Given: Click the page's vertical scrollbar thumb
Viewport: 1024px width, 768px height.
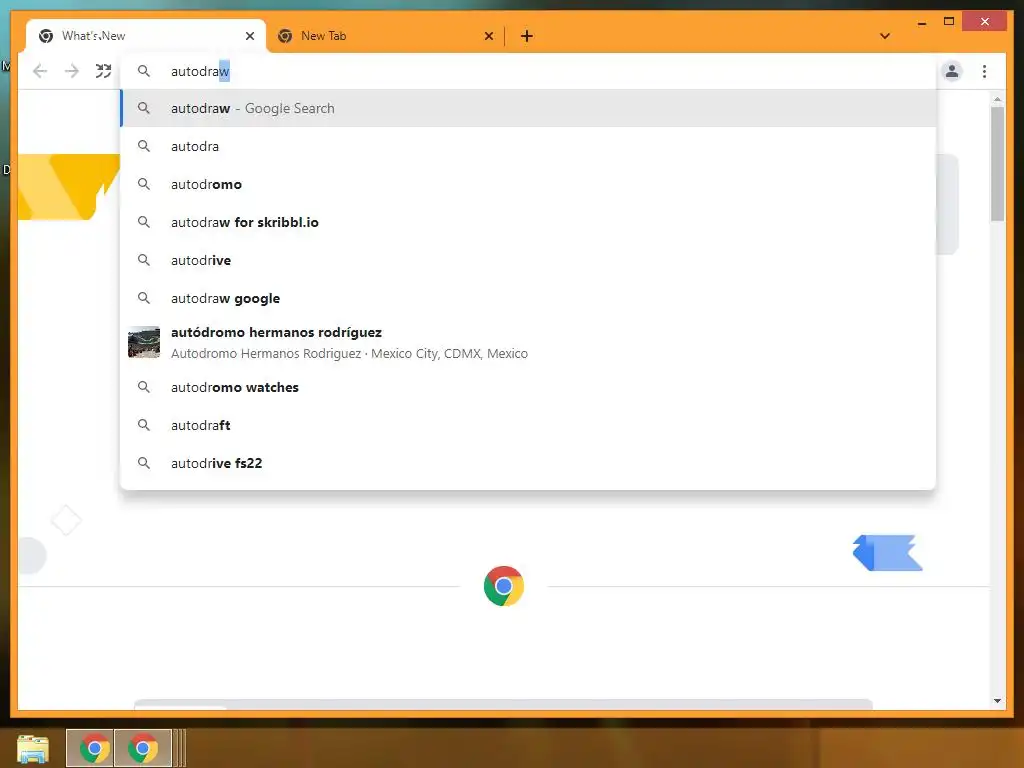Looking at the screenshot, I should coord(997,163).
